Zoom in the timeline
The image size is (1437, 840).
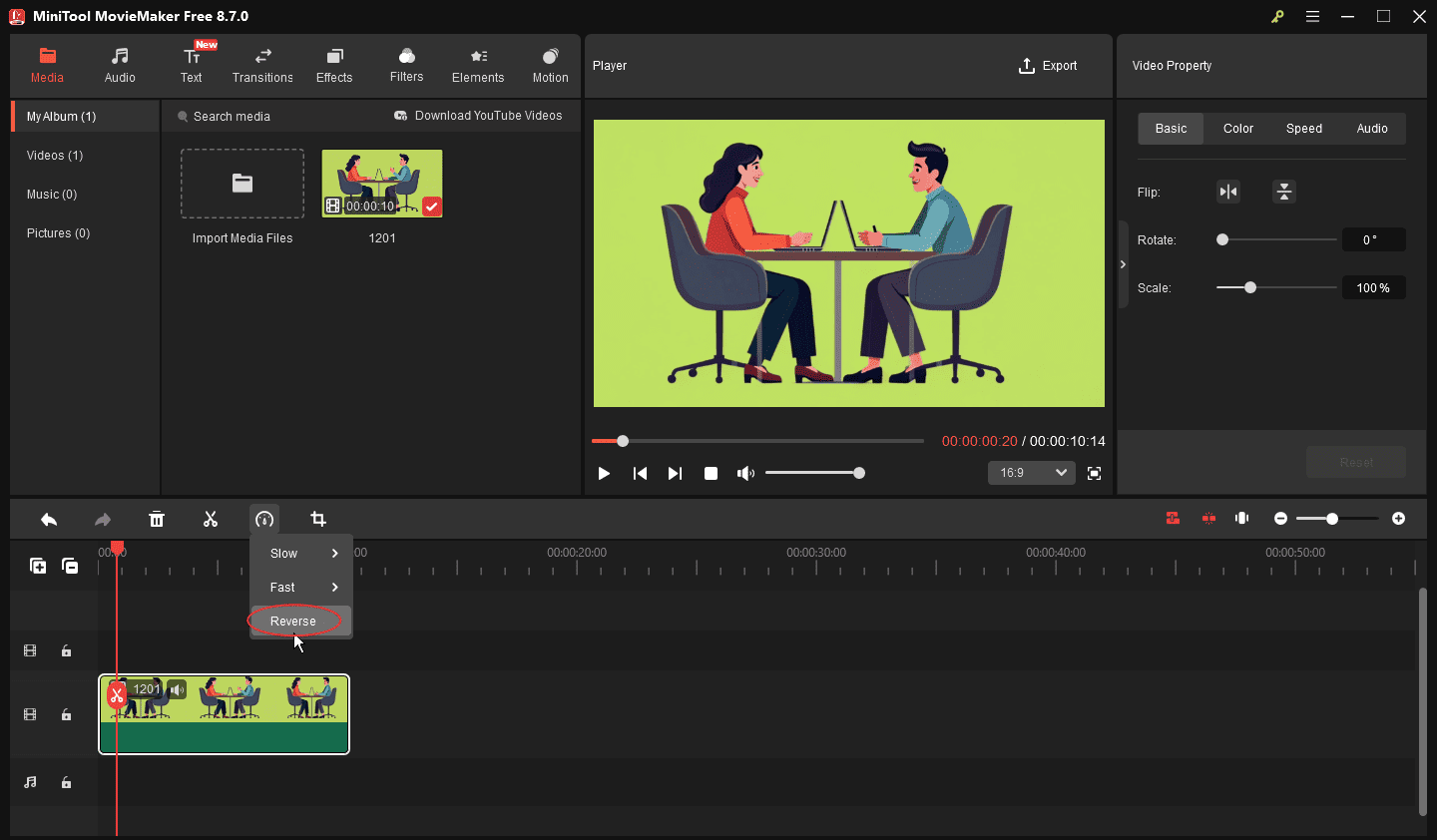[1398, 519]
